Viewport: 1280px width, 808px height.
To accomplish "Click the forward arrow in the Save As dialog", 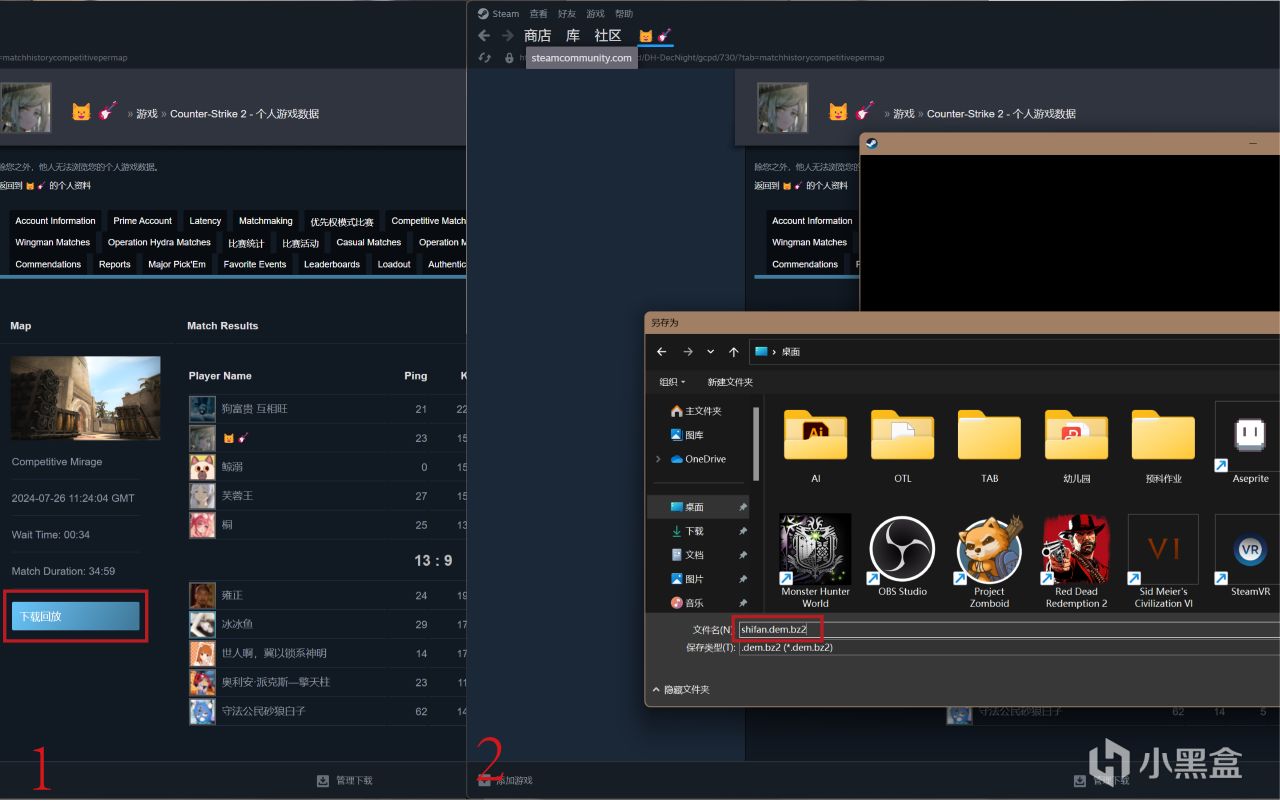I will [687, 352].
